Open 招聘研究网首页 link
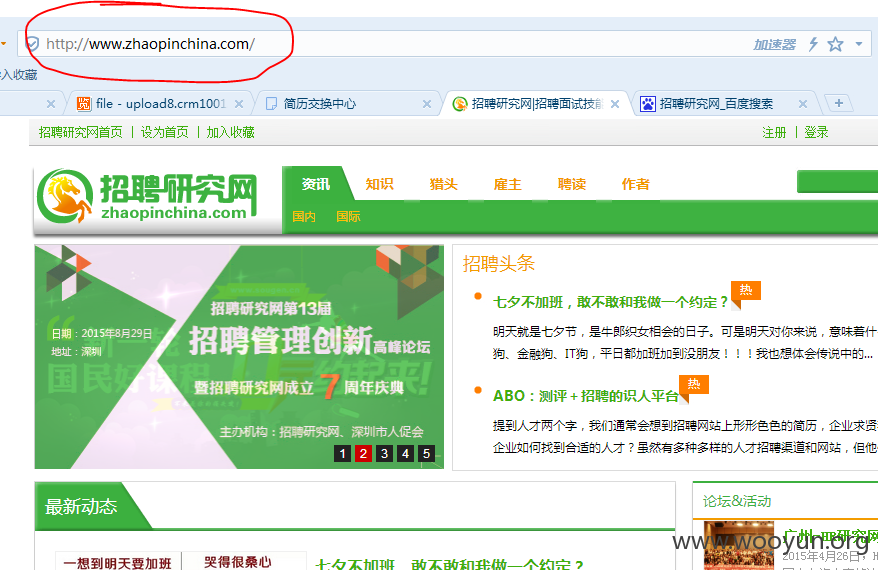Image resolution: width=878 pixels, height=570 pixels. [81, 132]
